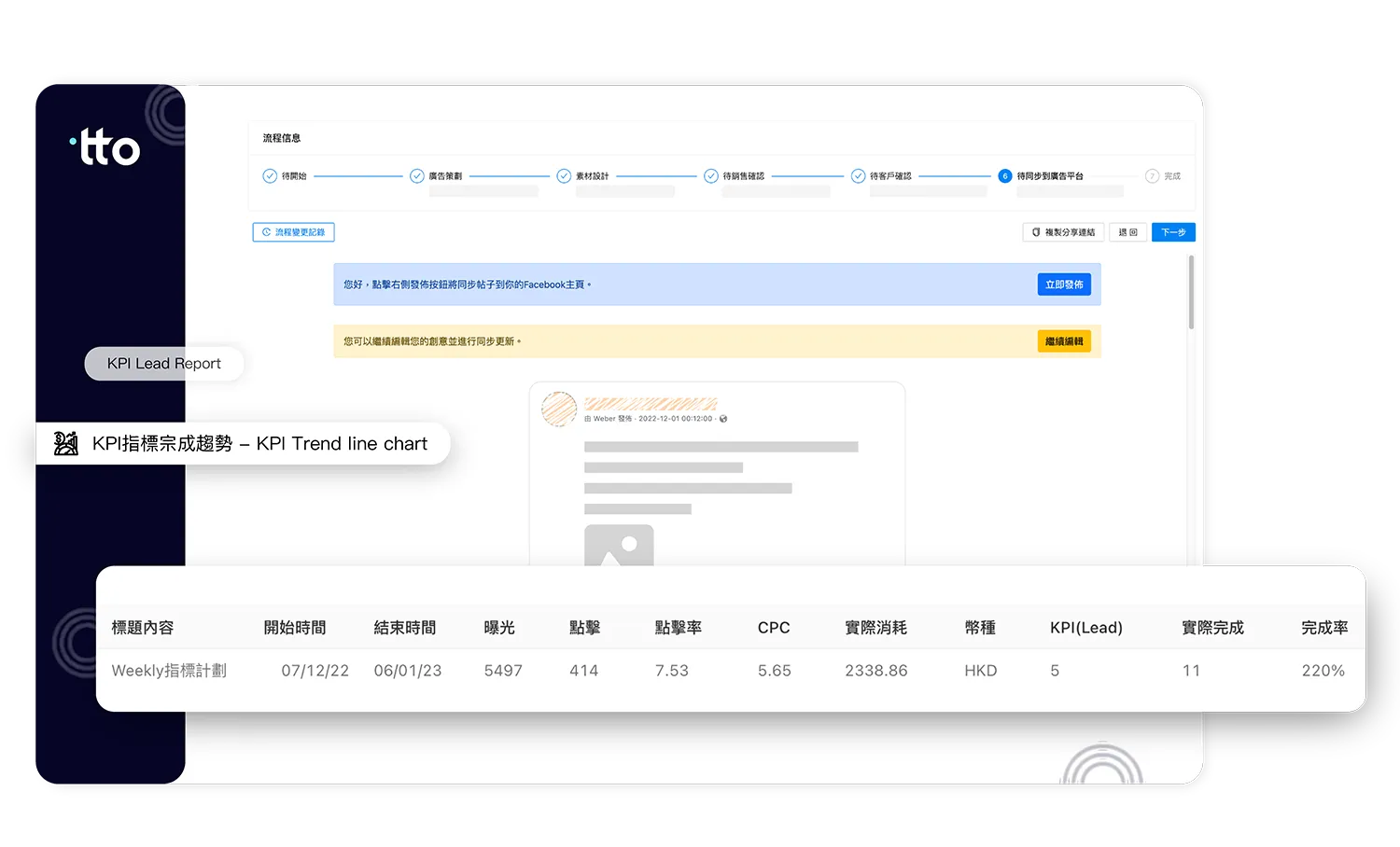Click the 下一步 button
The width and height of the screenshot is (1400, 847).
1173,231
